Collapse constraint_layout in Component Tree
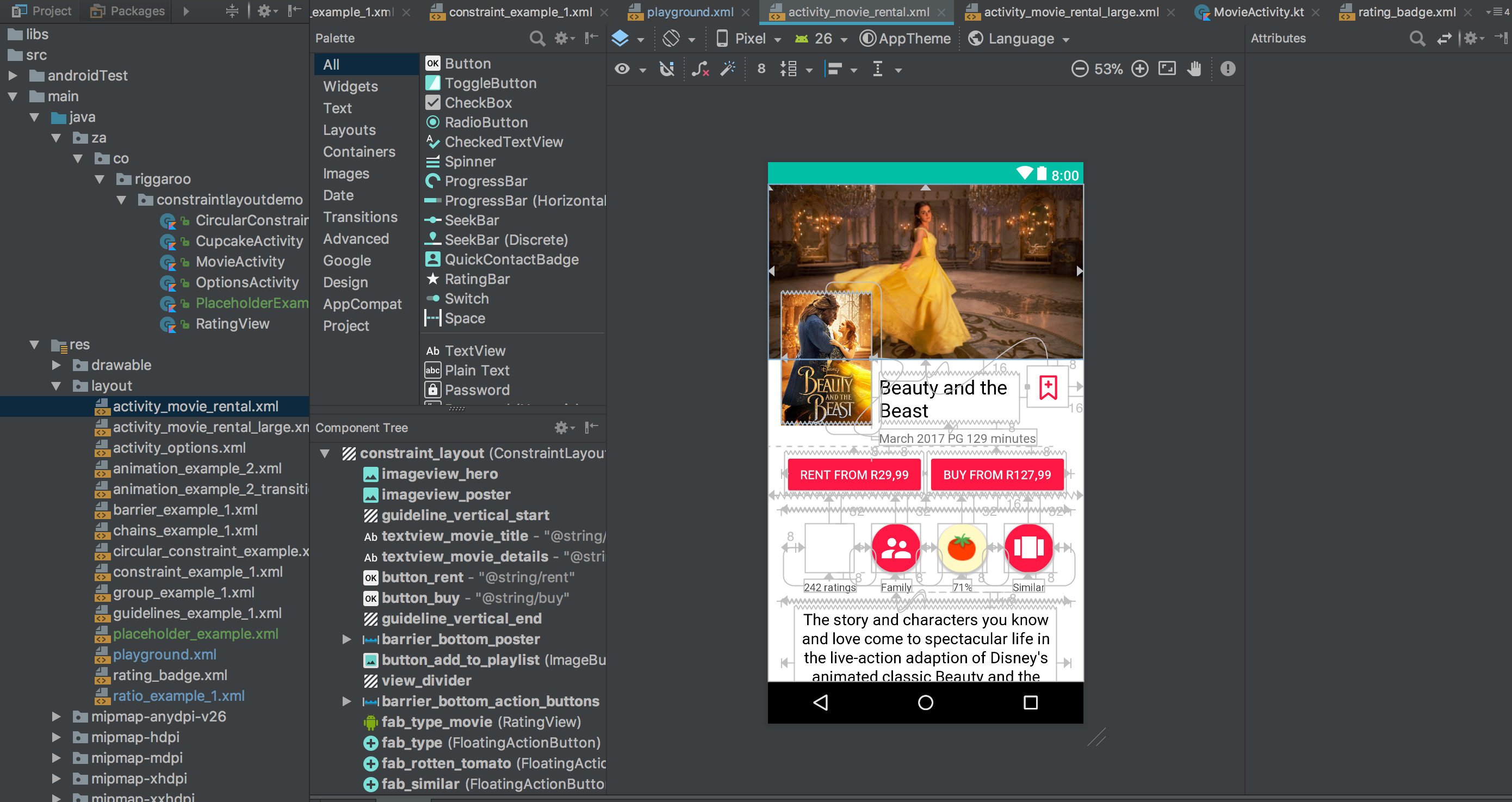1512x802 pixels. (x=324, y=453)
